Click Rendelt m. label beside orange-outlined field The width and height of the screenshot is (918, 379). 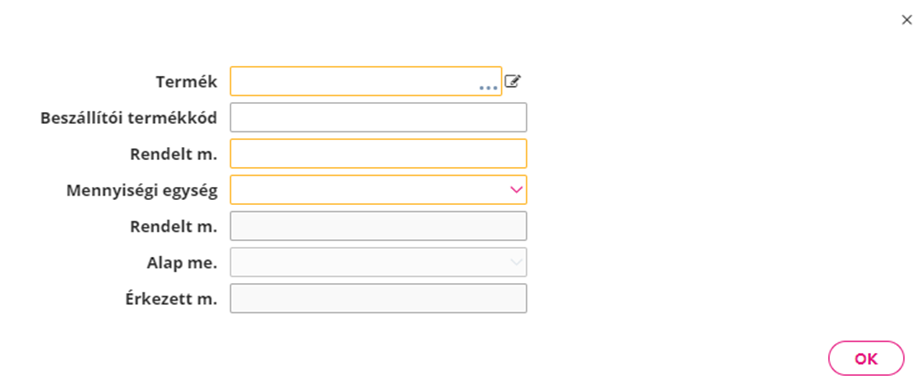tap(173, 155)
